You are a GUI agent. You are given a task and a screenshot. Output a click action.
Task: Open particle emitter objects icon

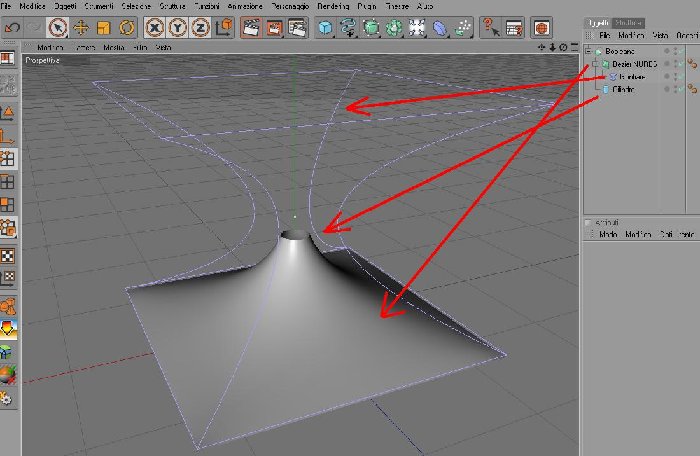pos(463,28)
